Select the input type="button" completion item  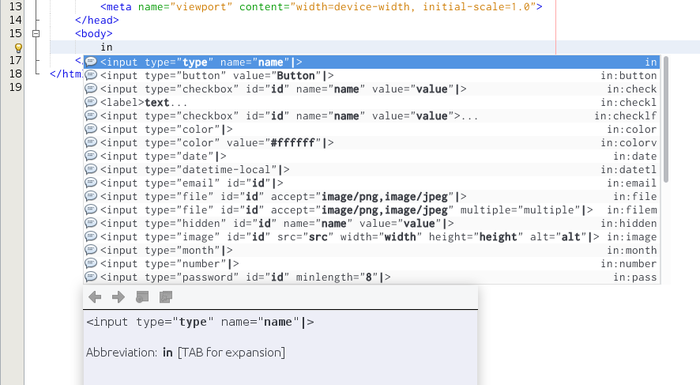click(x=372, y=75)
